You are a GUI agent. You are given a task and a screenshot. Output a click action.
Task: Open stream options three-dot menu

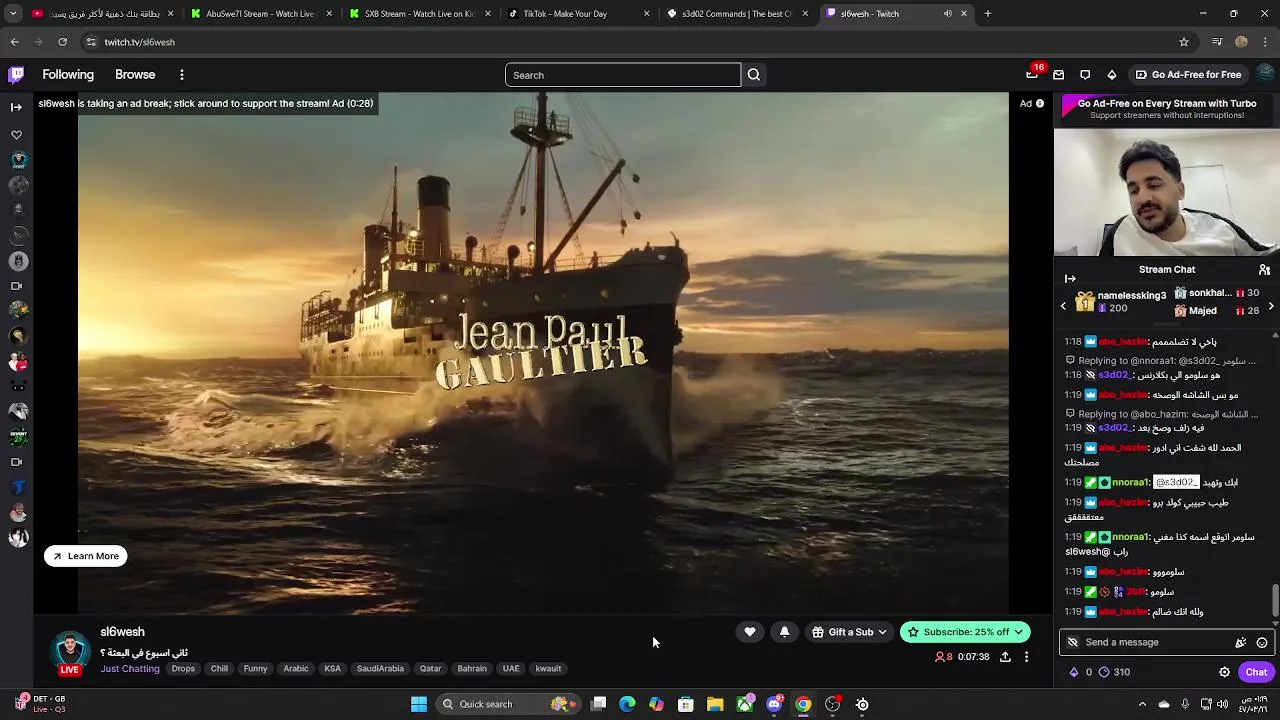[x=1026, y=657]
